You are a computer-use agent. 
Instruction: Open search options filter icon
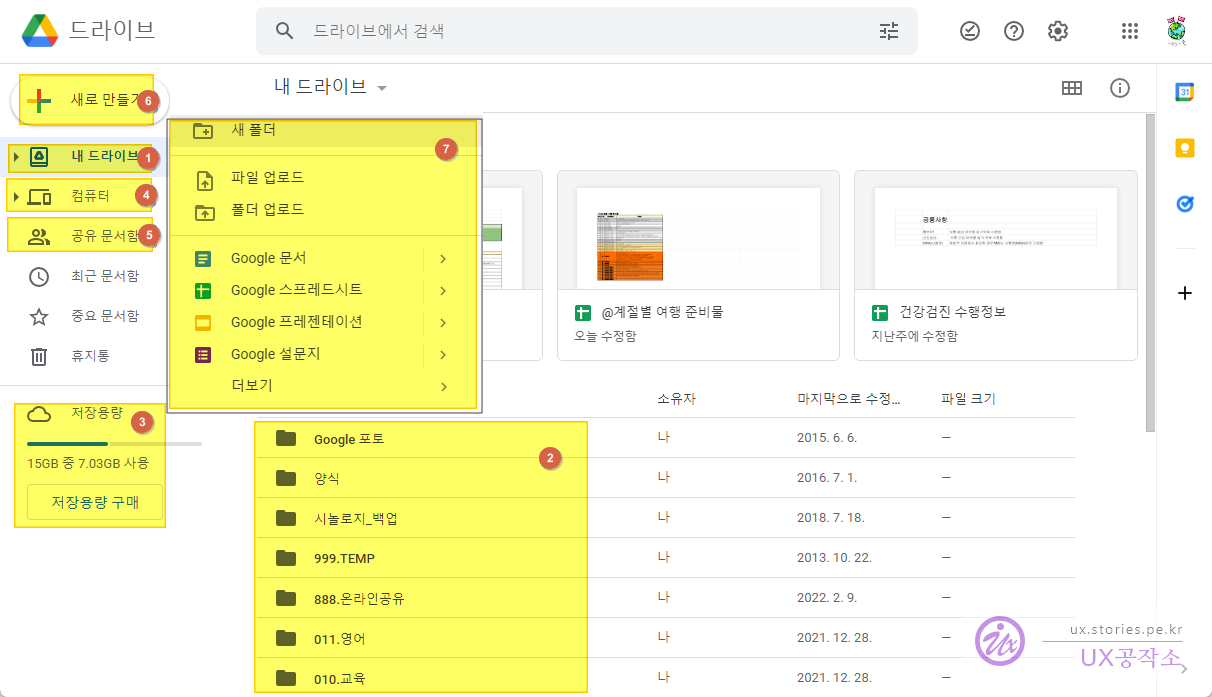click(x=889, y=31)
